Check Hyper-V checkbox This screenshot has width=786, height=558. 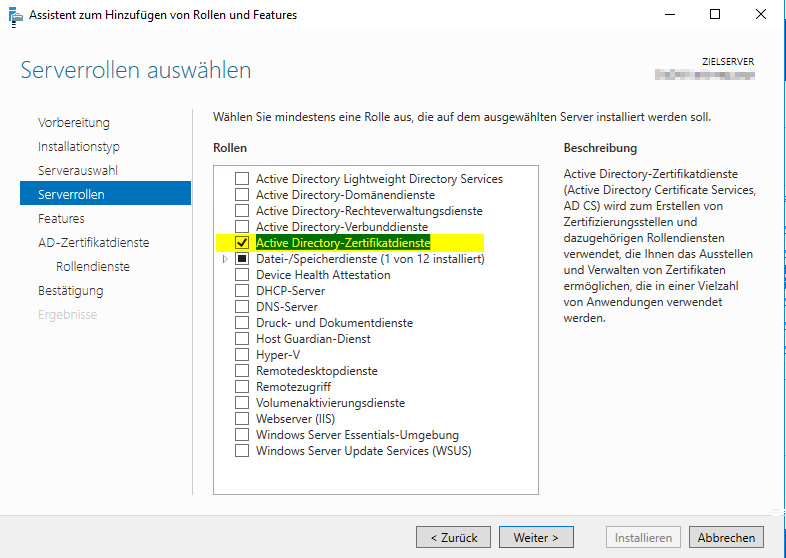pyautogui.click(x=242, y=355)
